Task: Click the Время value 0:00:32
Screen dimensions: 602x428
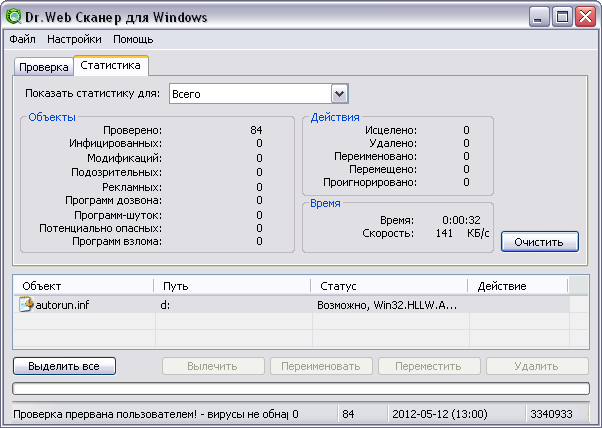Action: point(461,220)
